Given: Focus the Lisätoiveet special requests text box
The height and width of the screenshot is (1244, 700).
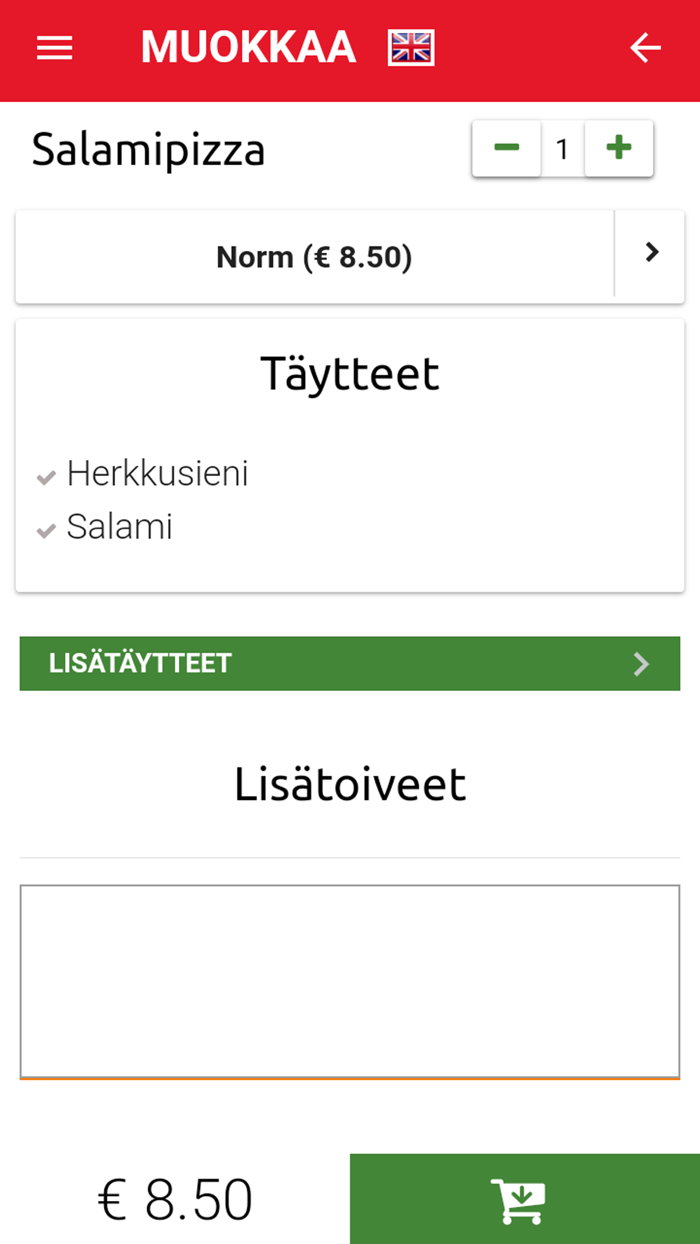Looking at the screenshot, I should (350, 980).
